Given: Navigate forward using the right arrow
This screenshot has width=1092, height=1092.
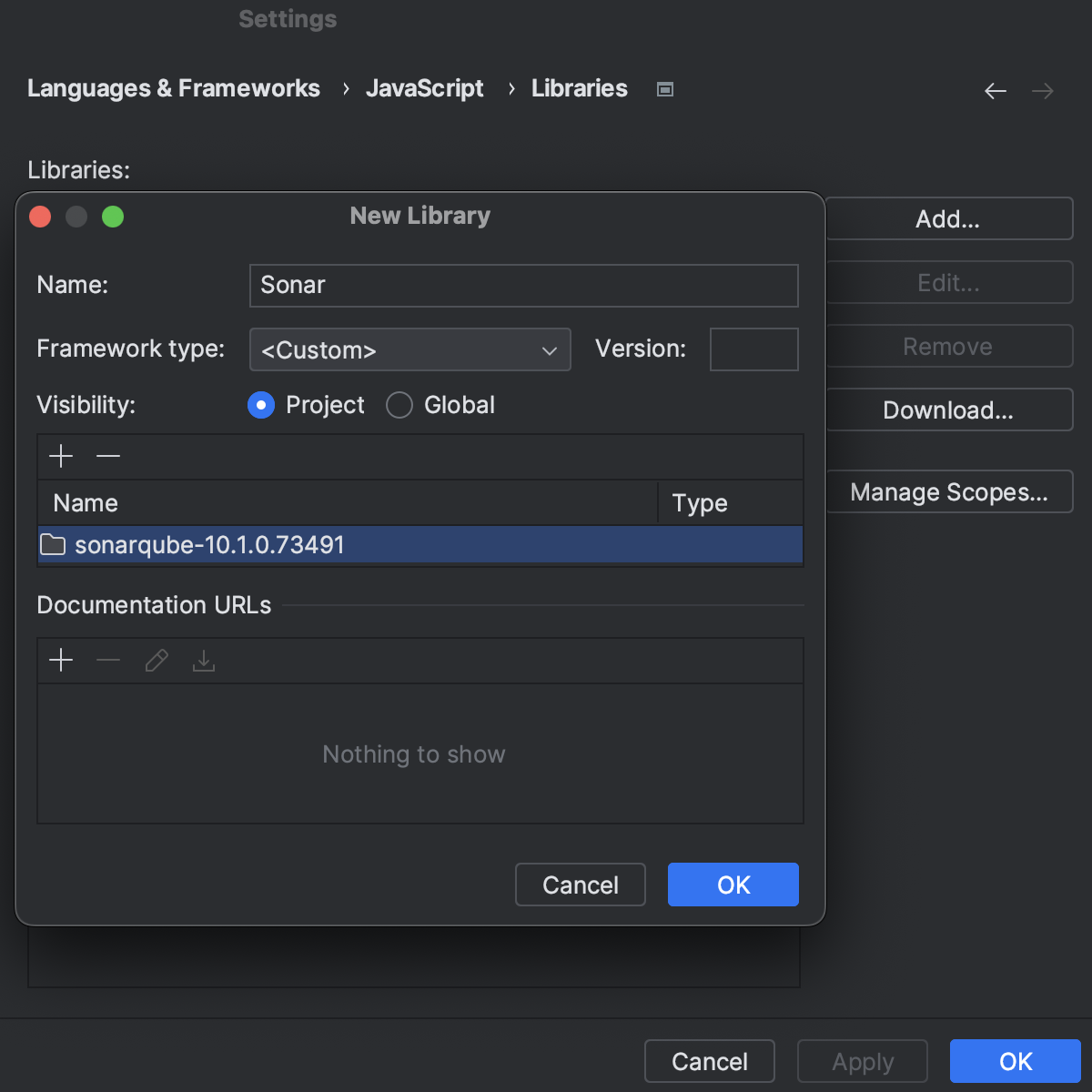Looking at the screenshot, I should pyautogui.click(x=1043, y=90).
